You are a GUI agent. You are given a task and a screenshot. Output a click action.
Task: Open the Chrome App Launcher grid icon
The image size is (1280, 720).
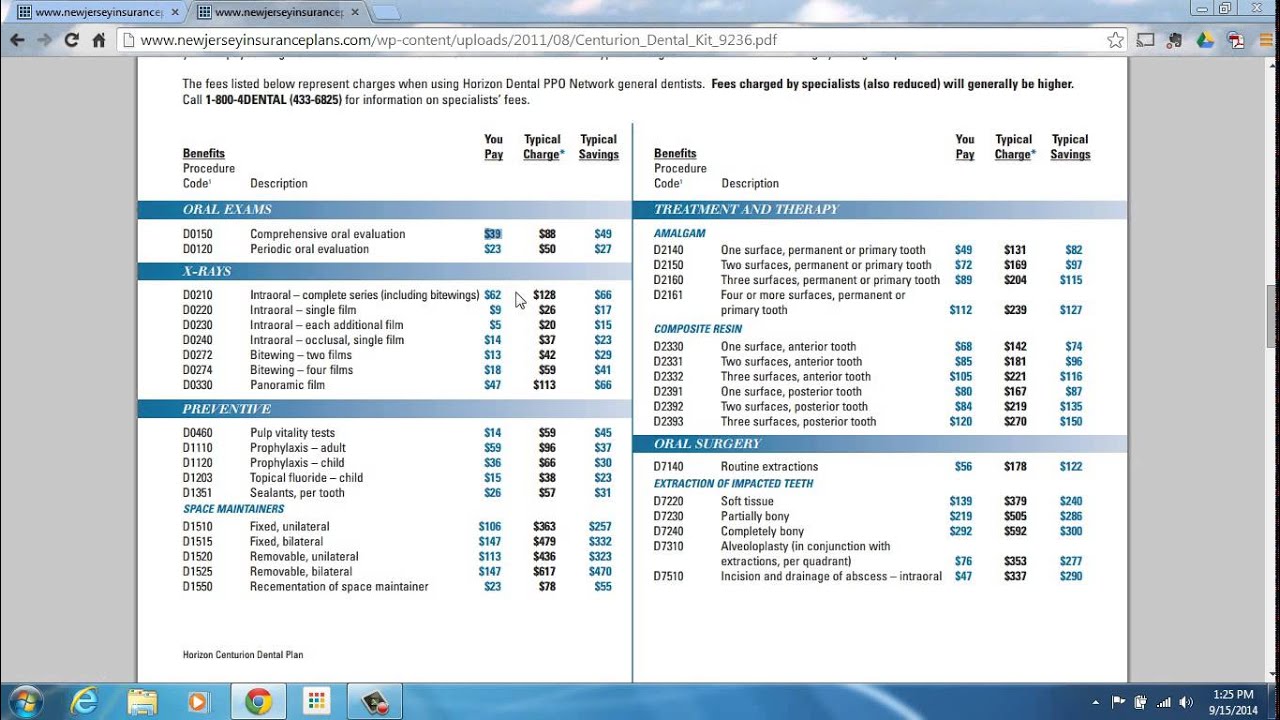tap(317, 701)
